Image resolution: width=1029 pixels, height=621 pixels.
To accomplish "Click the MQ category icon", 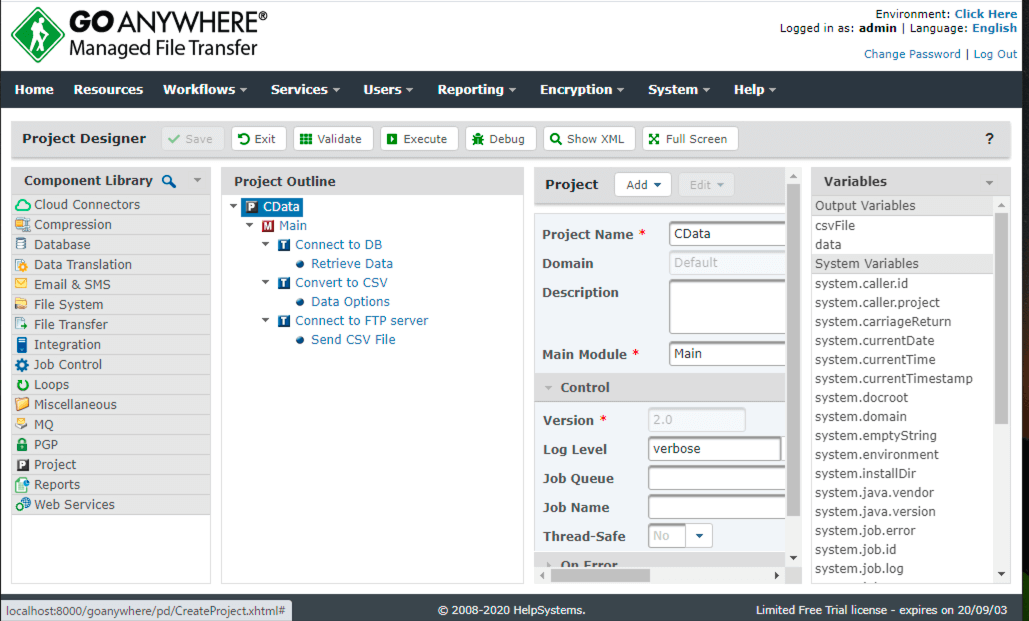I will tap(22, 424).
